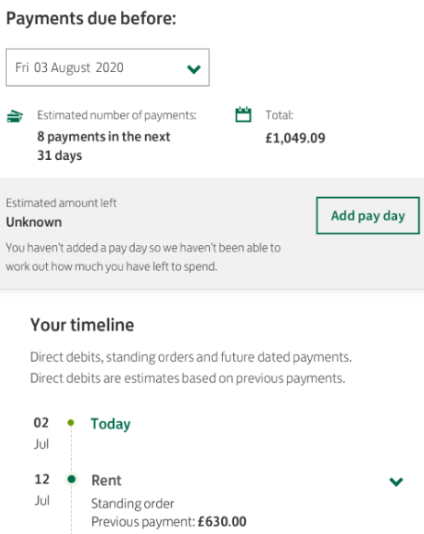Click the green chevron in date selector
Viewport: 424px width, 534px height.
click(x=194, y=69)
